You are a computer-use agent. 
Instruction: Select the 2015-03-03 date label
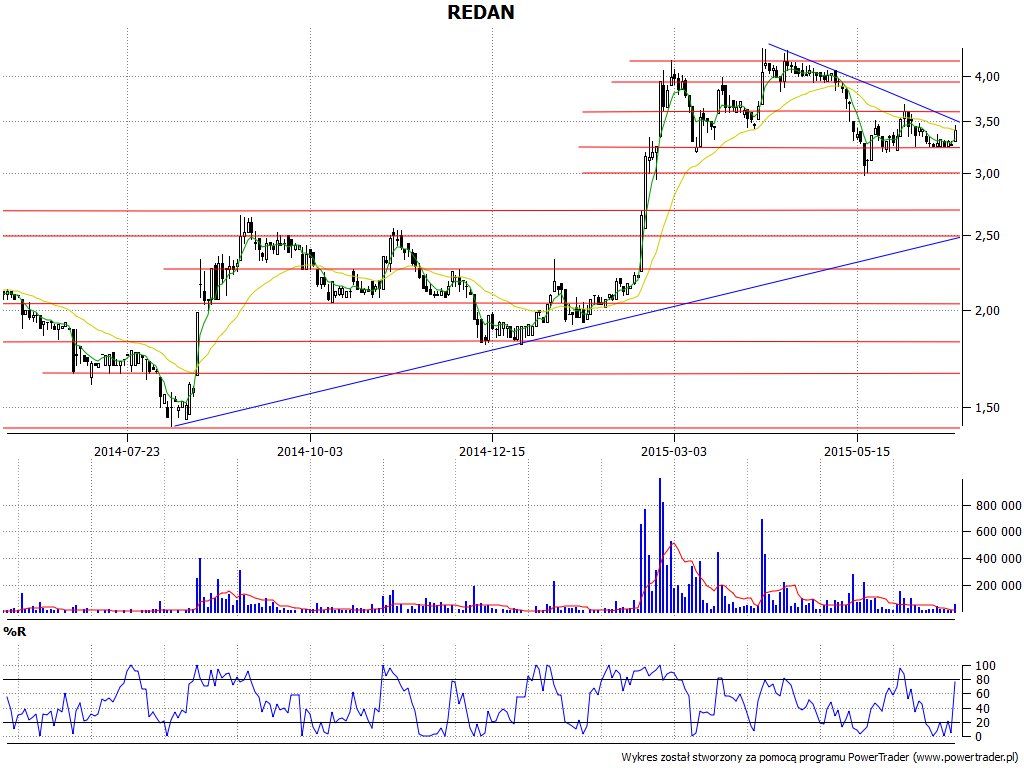674,451
